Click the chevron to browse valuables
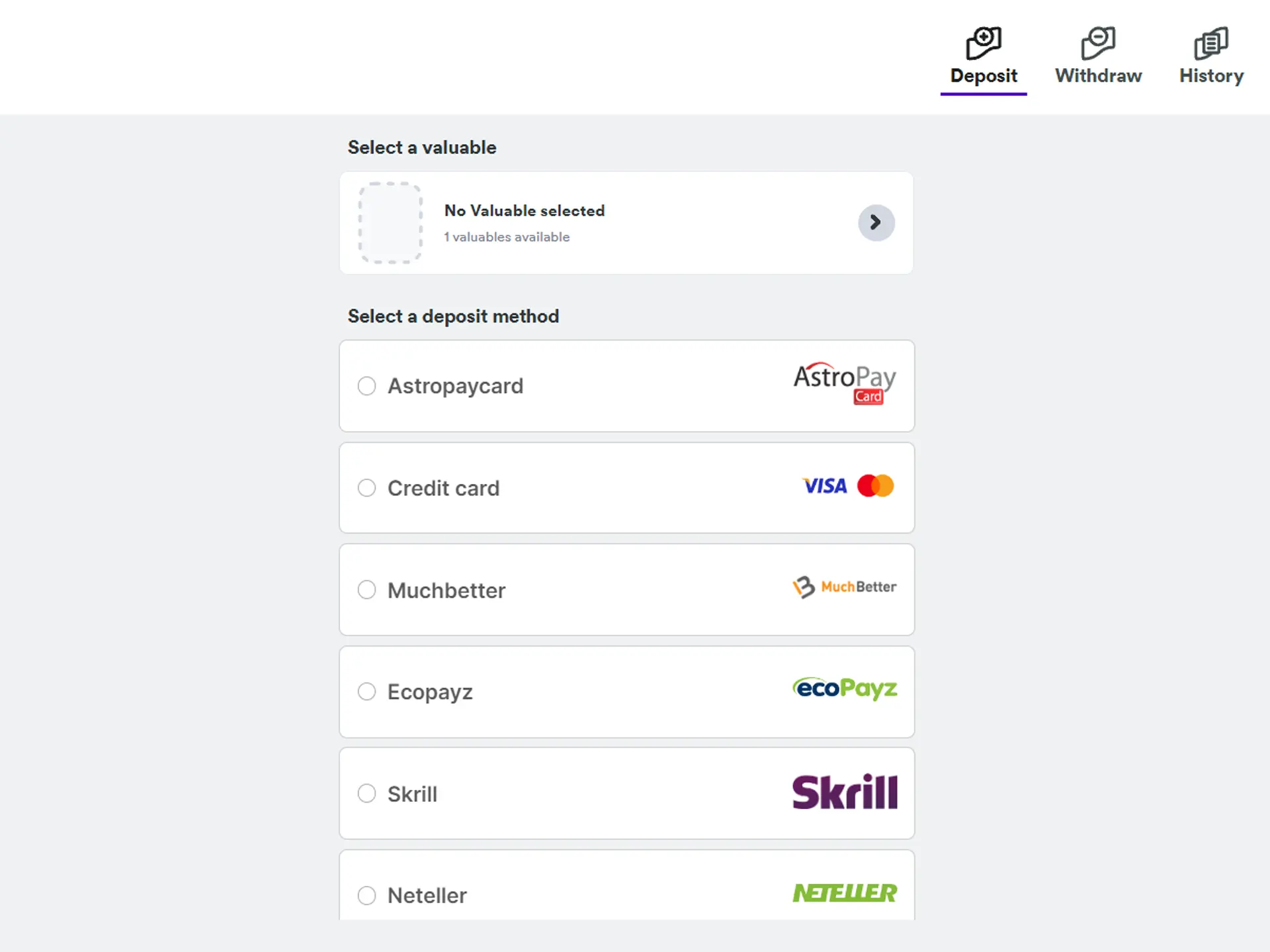The image size is (1270, 952). tap(876, 222)
